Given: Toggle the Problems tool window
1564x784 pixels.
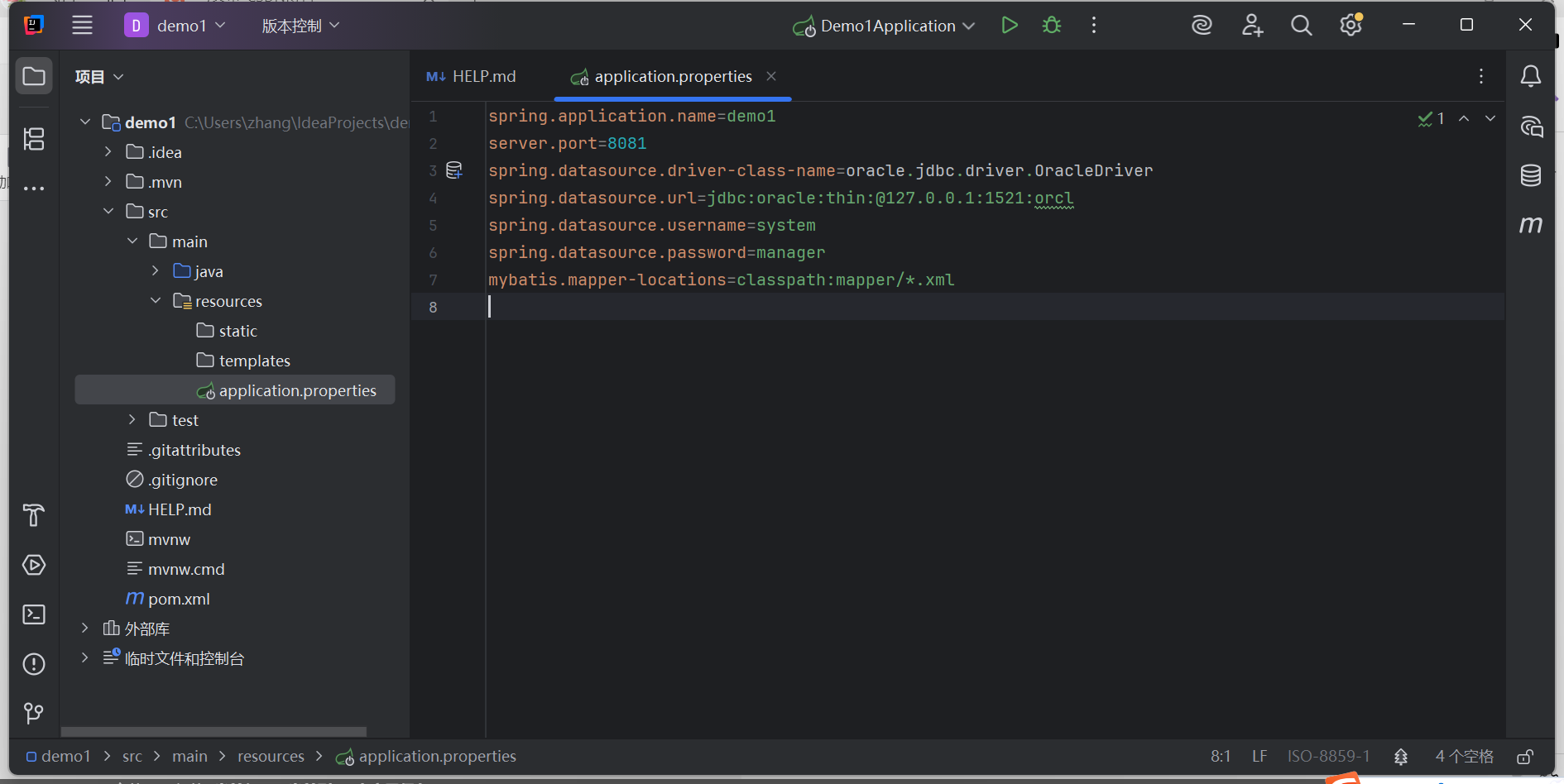Looking at the screenshot, I should coord(33,663).
